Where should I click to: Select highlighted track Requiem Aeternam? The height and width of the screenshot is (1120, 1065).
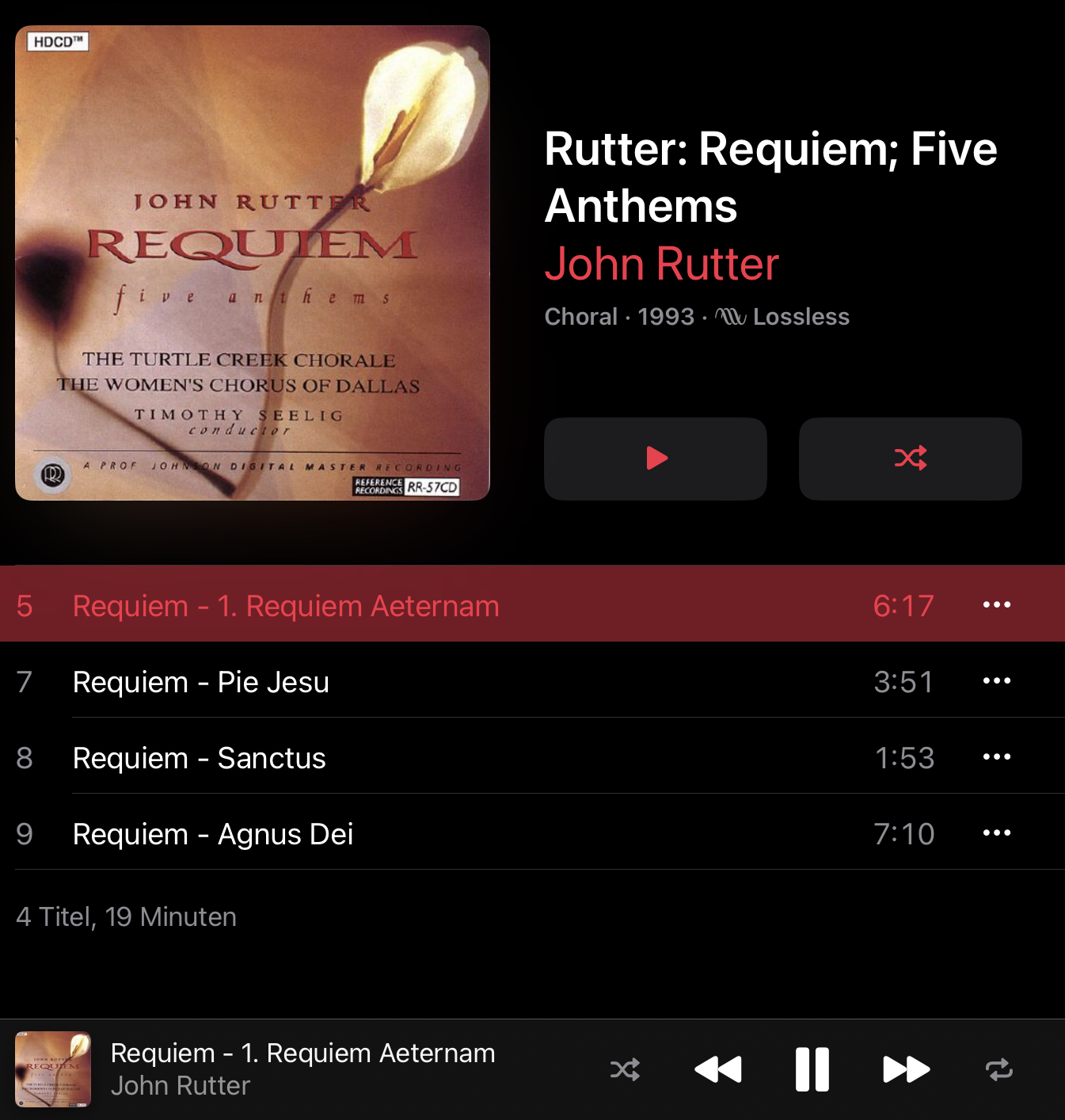tap(532, 604)
